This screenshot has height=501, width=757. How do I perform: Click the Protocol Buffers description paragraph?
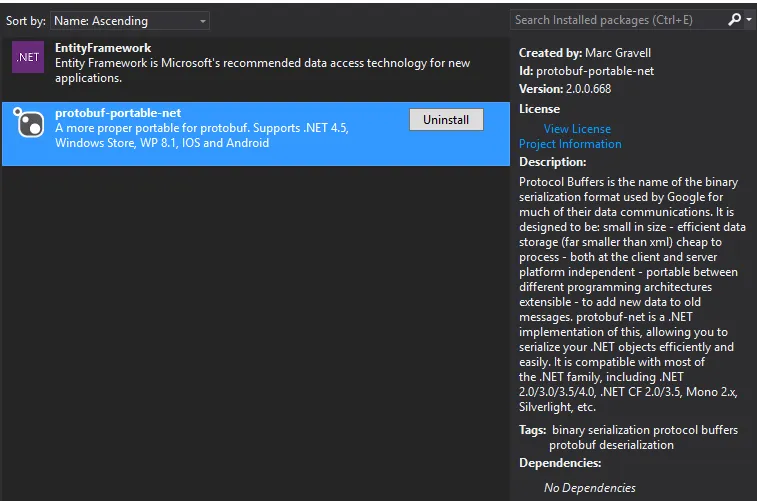(x=632, y=294)
